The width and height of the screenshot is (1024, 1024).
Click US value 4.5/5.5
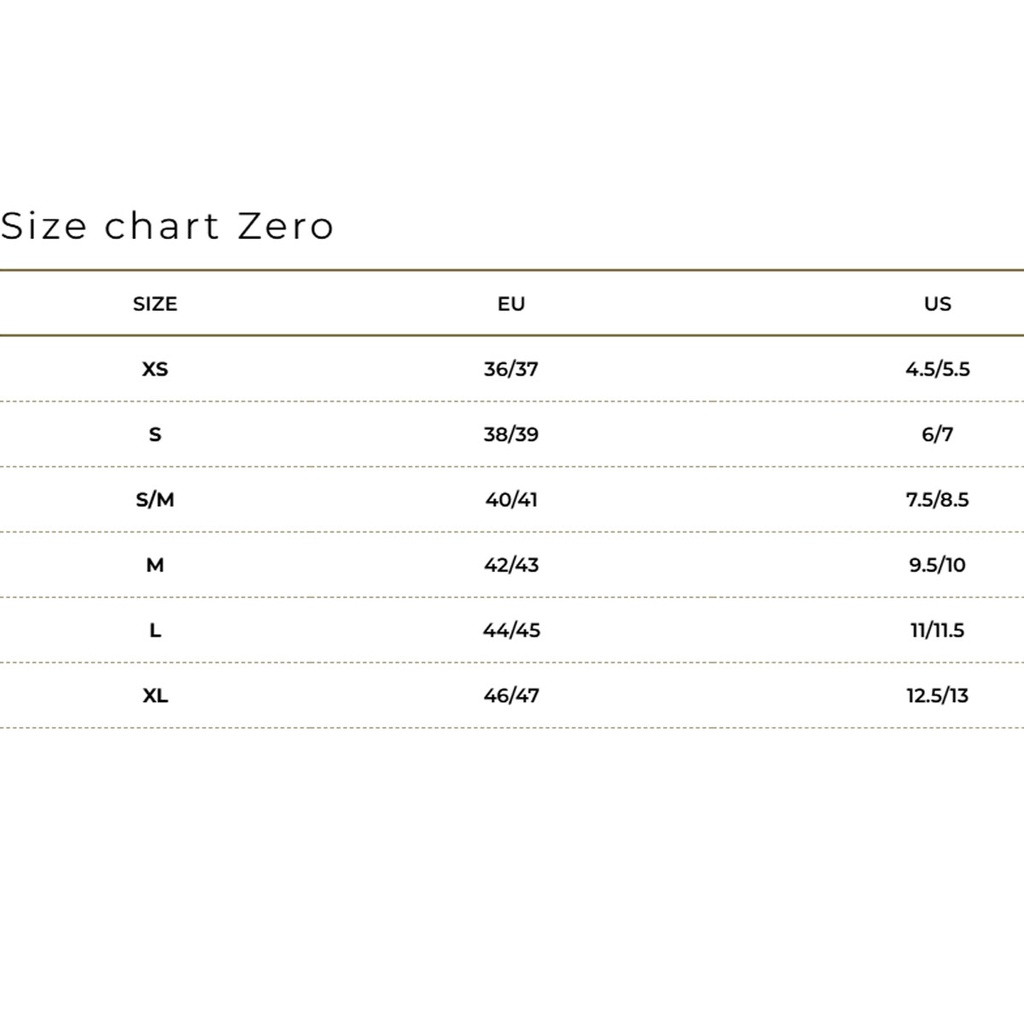tap(938, 369)
